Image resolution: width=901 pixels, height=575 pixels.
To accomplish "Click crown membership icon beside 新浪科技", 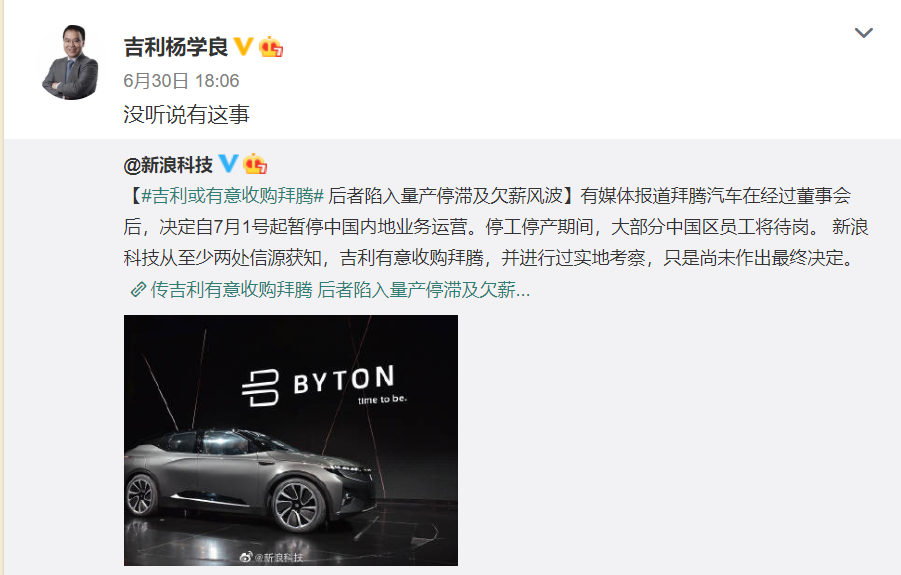I will pos(255,164).
